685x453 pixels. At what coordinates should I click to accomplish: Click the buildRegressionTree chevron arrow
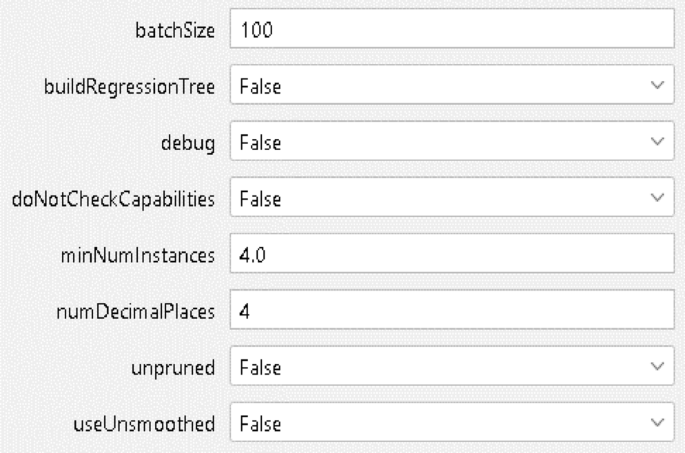point(656,87)
